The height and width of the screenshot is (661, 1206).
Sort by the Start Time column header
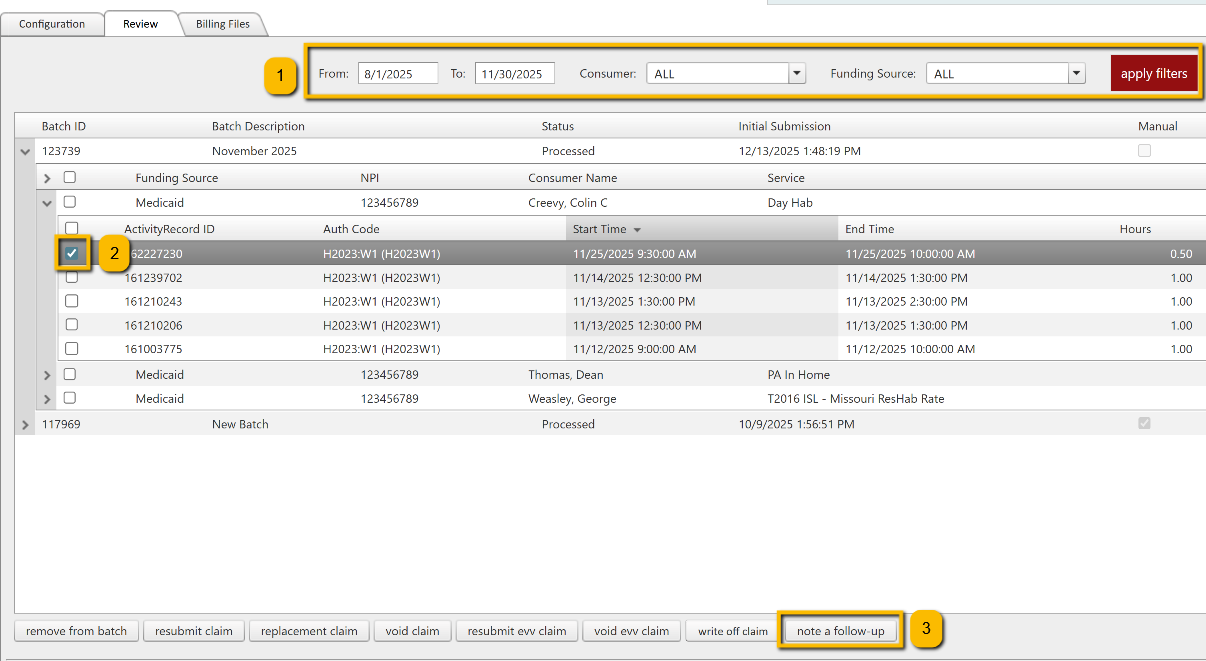click(600, 229)
